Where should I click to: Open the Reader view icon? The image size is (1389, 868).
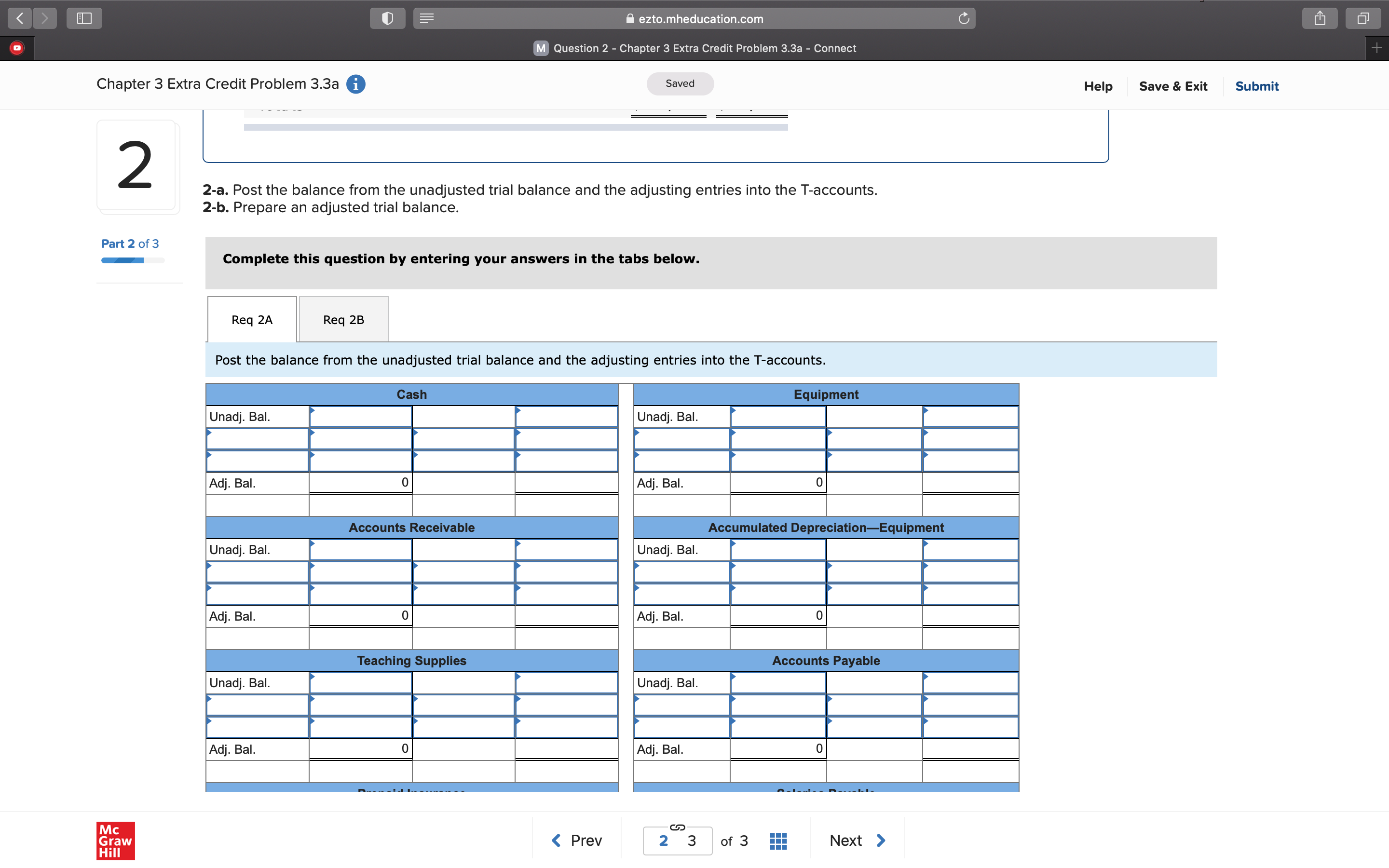click(x=426, y=18)
